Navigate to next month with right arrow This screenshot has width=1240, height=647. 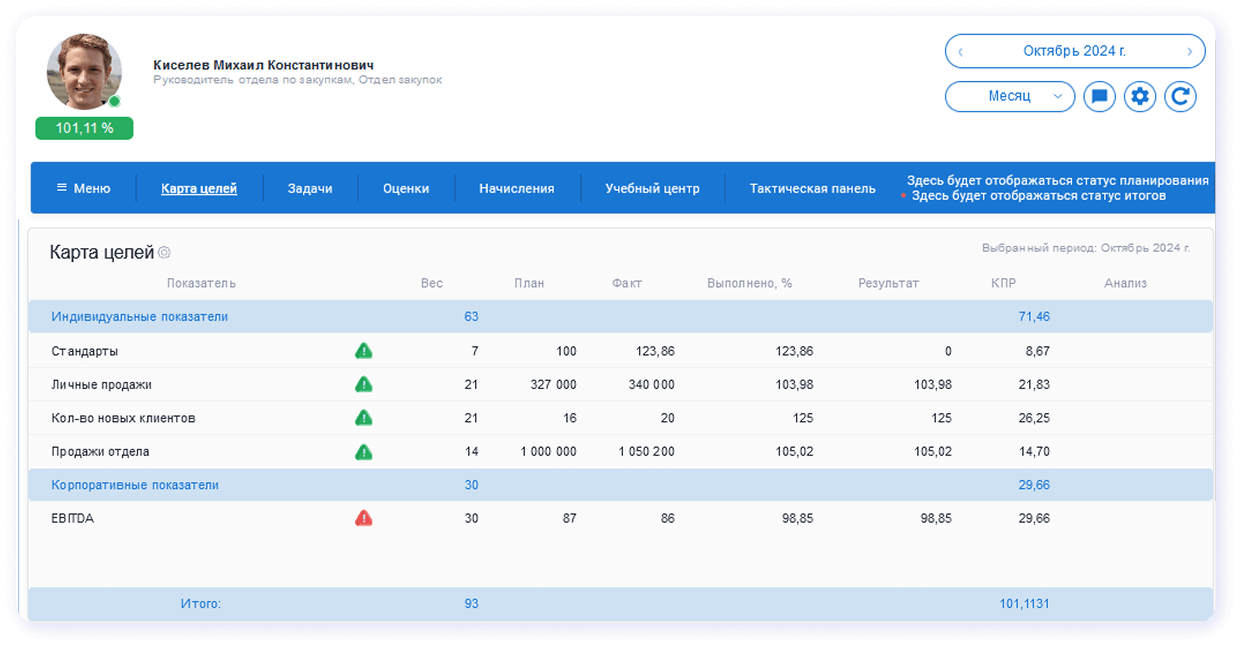[1189, 51]
